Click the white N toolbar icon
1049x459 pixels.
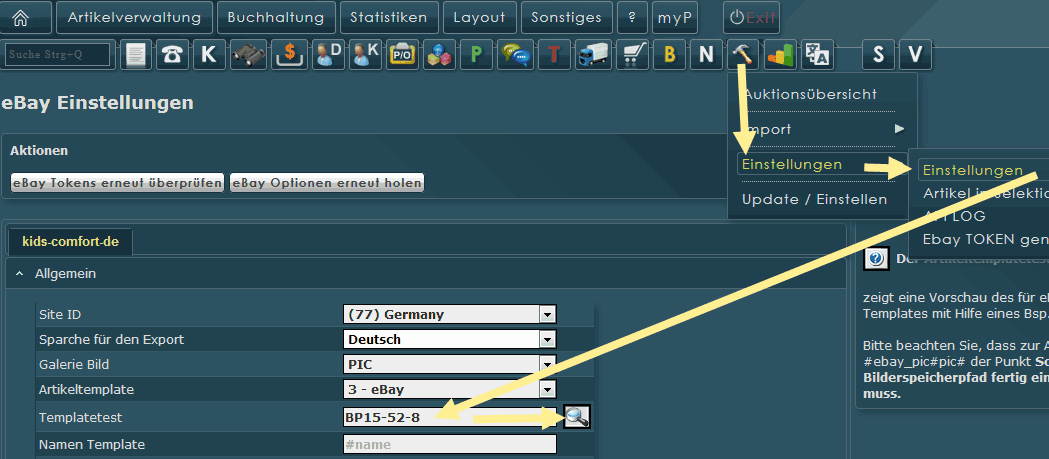pyautogui.click(x=706, y=55)
